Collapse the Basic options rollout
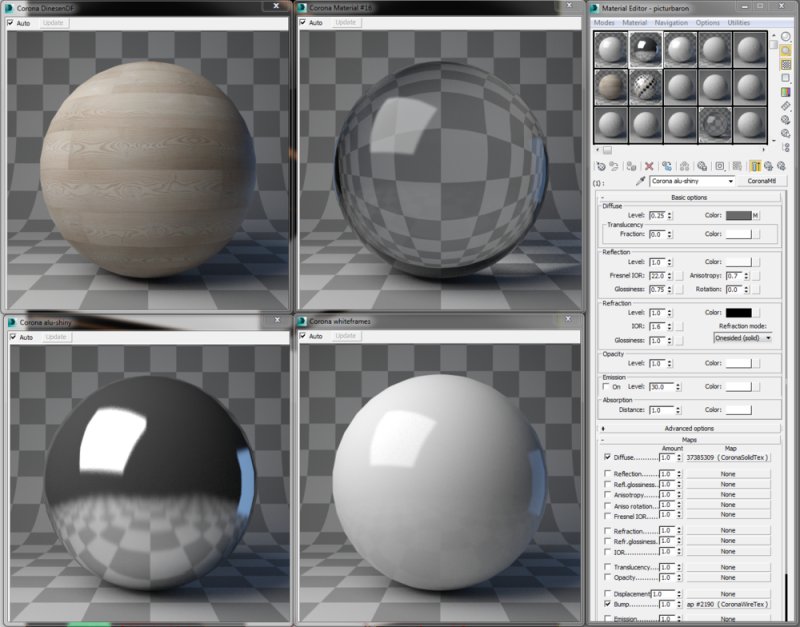This screenshot has width=800, height=627. (x=690, y=197)
